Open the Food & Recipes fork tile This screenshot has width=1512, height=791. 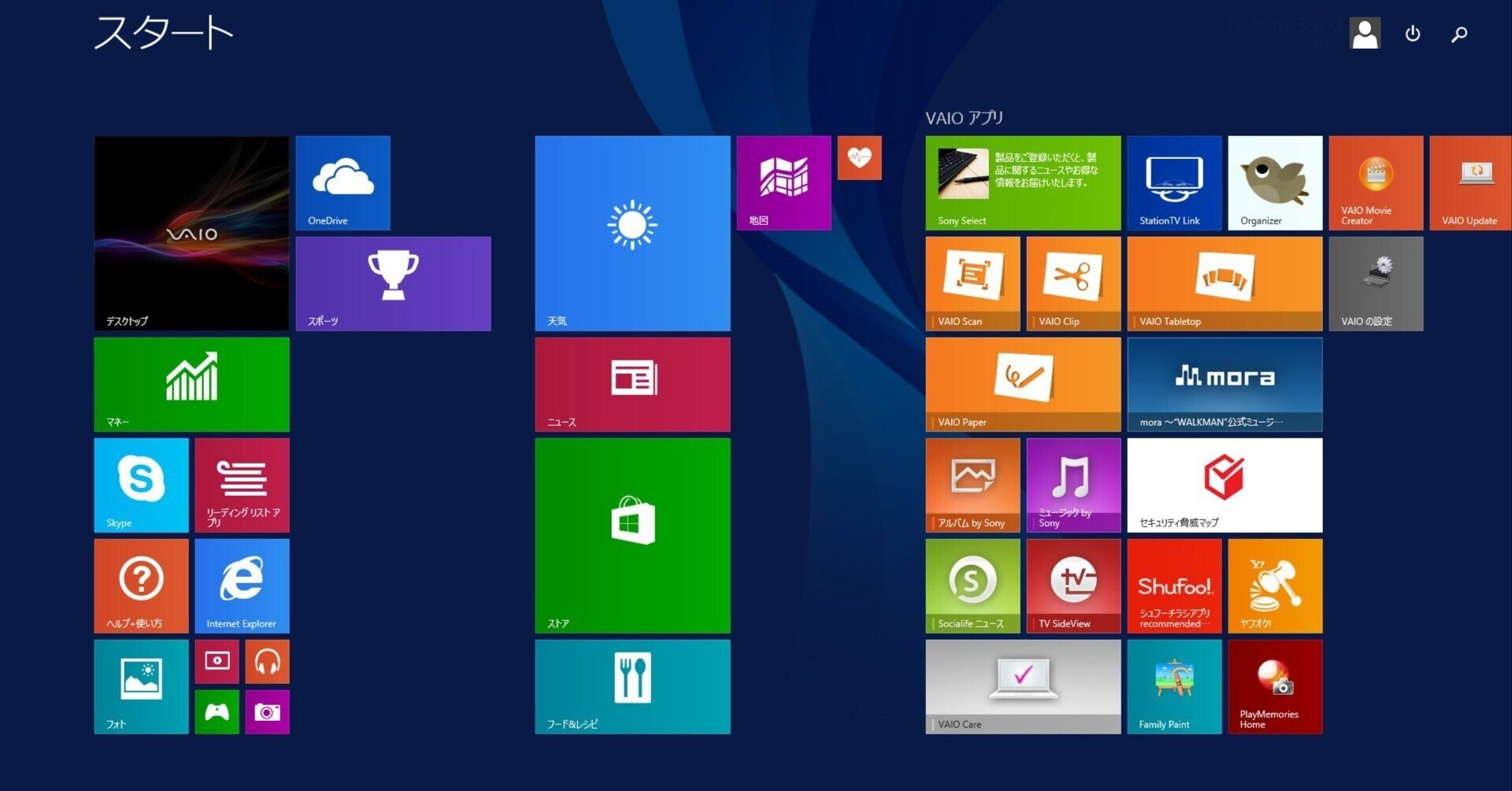coord(632,686)
